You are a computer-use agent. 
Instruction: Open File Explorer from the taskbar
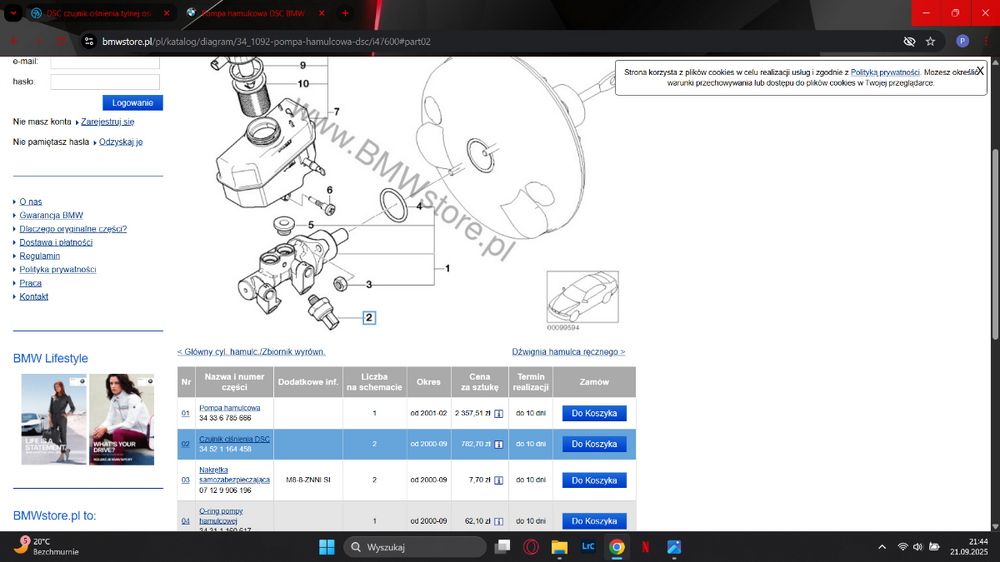559,547
